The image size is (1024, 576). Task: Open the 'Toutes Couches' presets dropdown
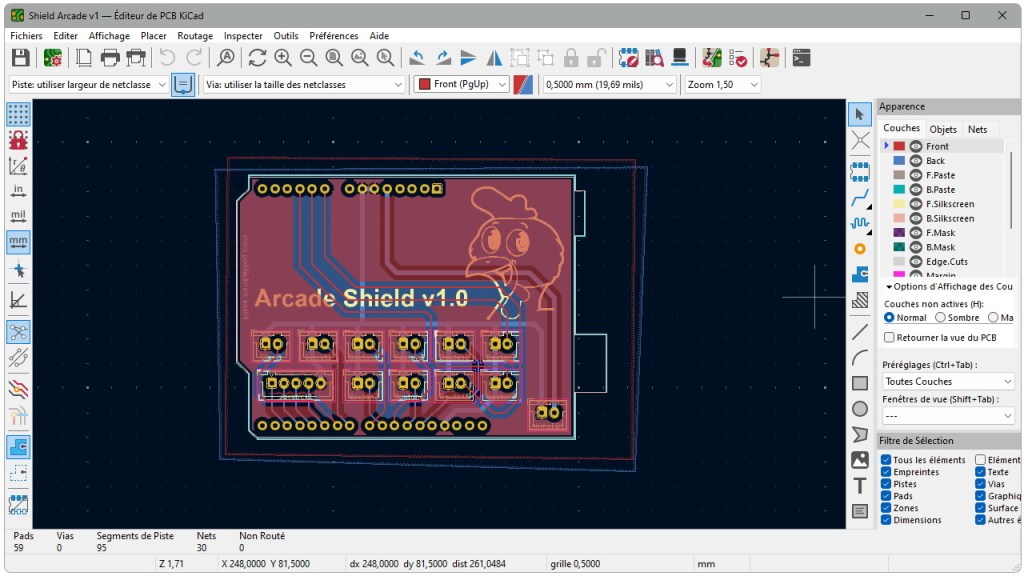[x=946, y=381]
